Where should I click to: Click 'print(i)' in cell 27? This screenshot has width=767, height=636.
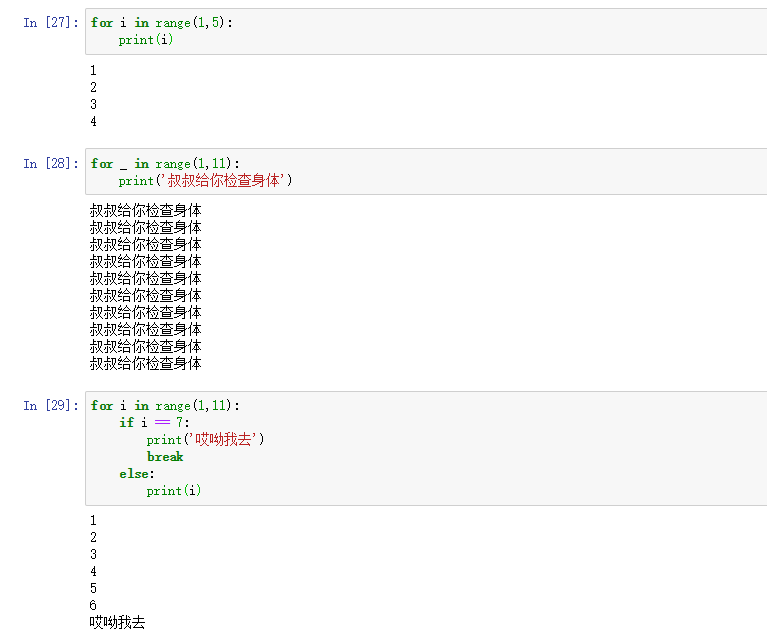coord(146,40)
